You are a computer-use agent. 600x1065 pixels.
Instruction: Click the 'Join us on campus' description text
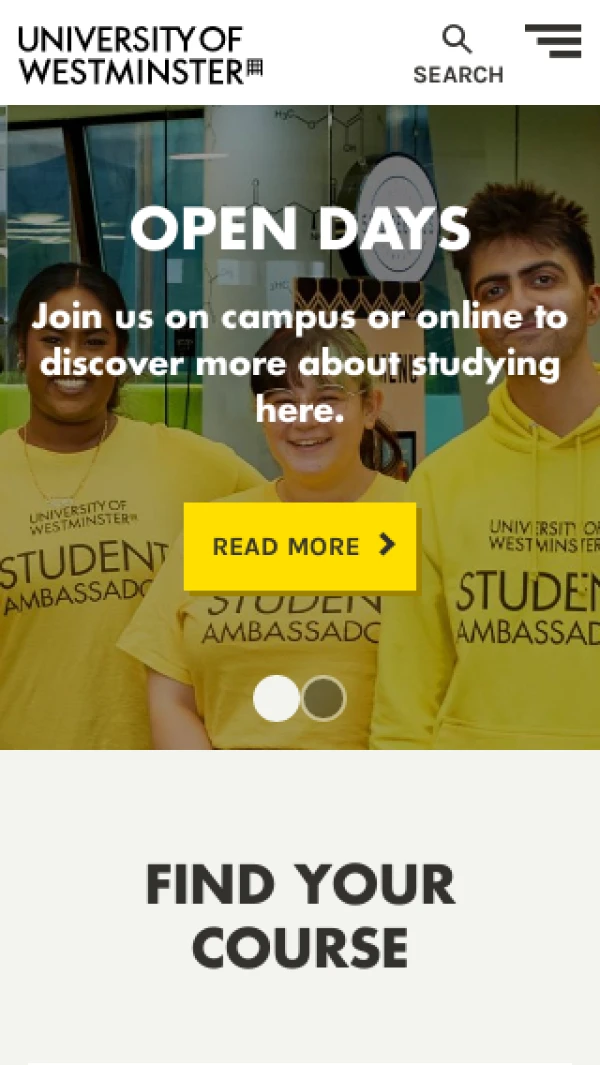[x=300, y=363]
